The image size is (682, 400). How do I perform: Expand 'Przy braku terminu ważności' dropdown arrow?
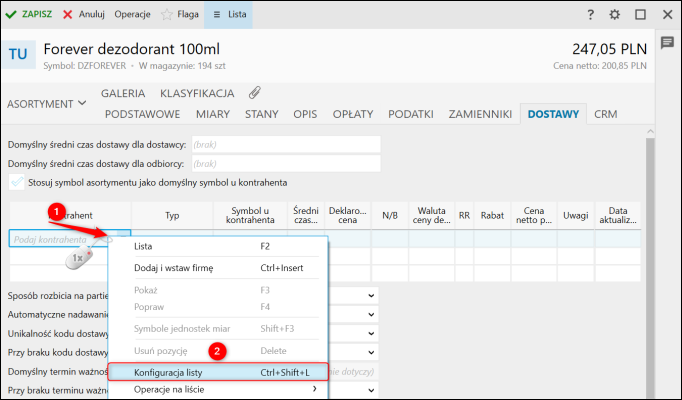coord(371,390)
